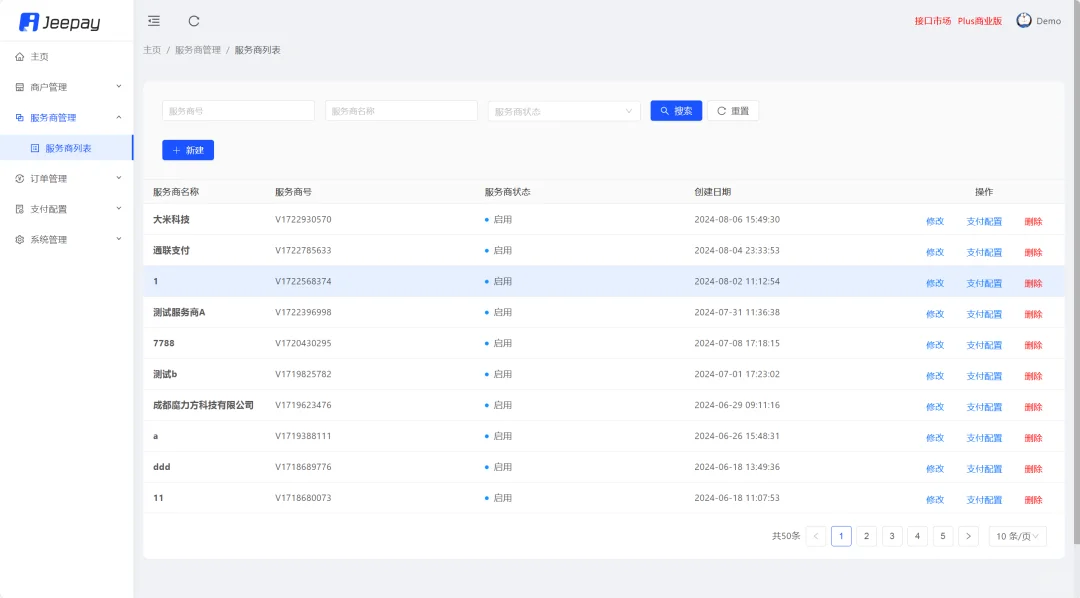Open 接口市场 in the top bar

pyautogui.click(x=931, y=20)
